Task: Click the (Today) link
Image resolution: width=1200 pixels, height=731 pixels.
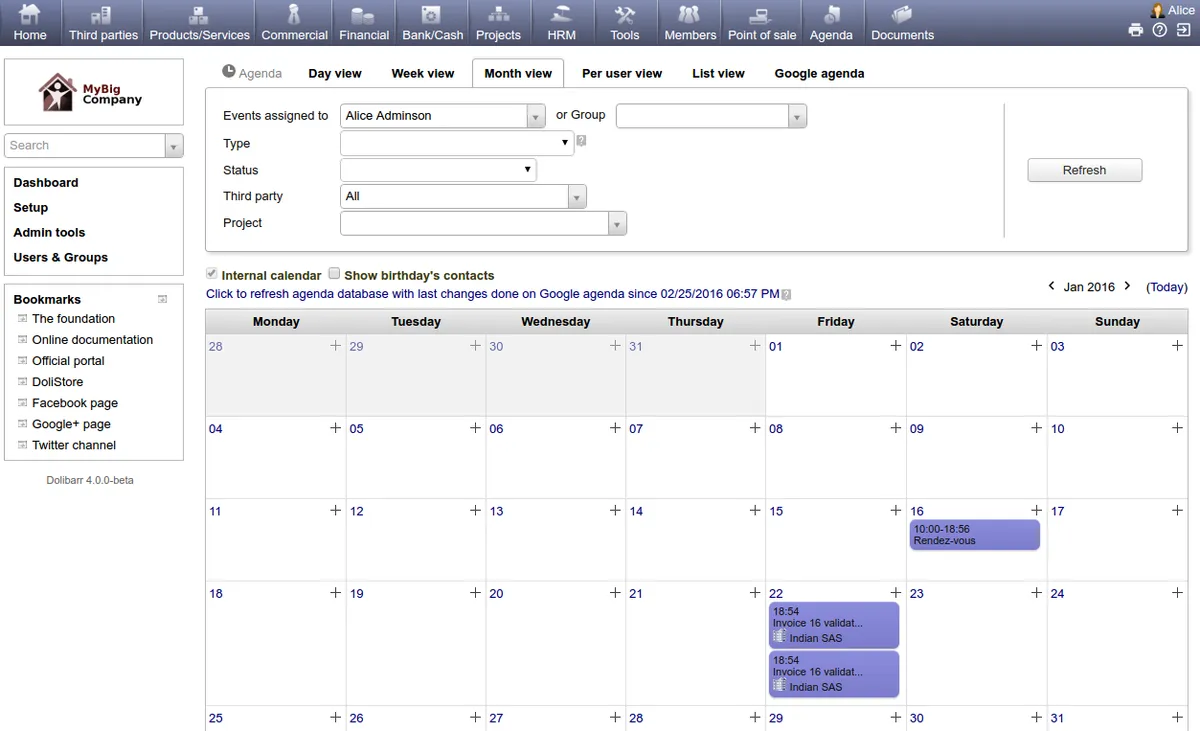Action: tap(1166, 287)
